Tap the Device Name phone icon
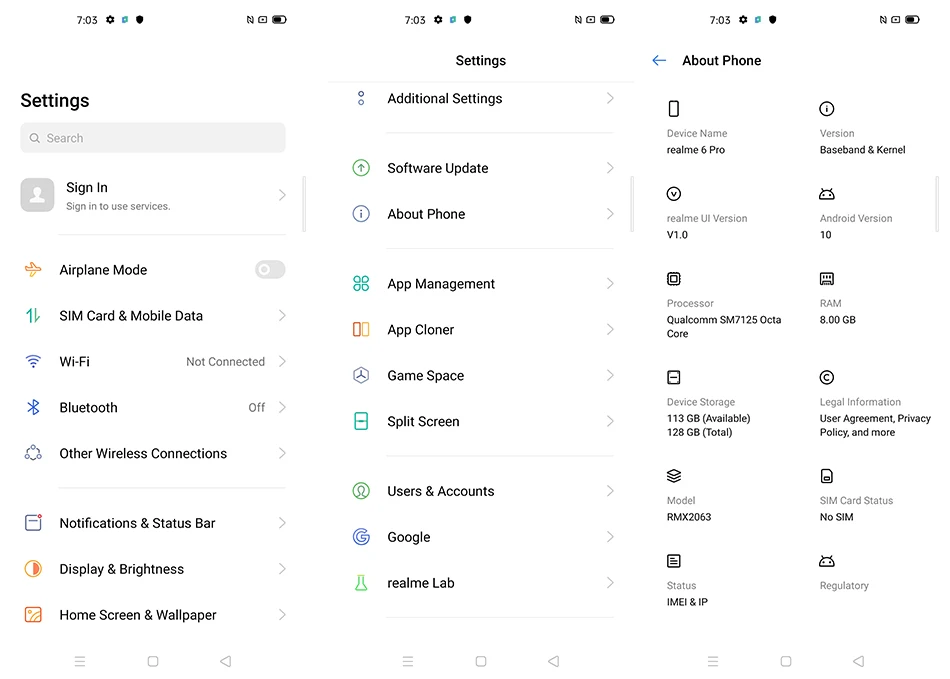Screen dimensions: 950x679 (x=674, y=108)
